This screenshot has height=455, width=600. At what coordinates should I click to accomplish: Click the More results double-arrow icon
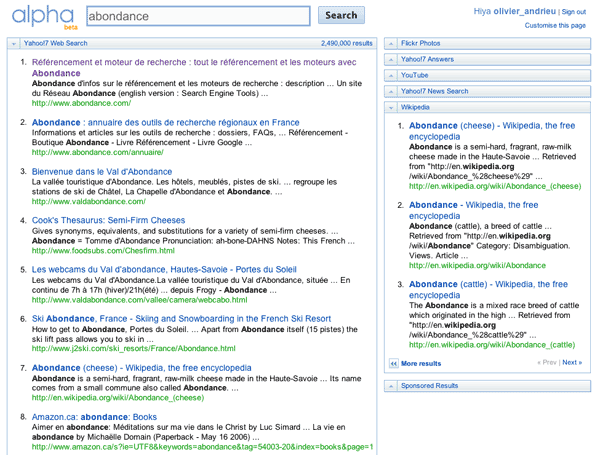click(393, 364)
